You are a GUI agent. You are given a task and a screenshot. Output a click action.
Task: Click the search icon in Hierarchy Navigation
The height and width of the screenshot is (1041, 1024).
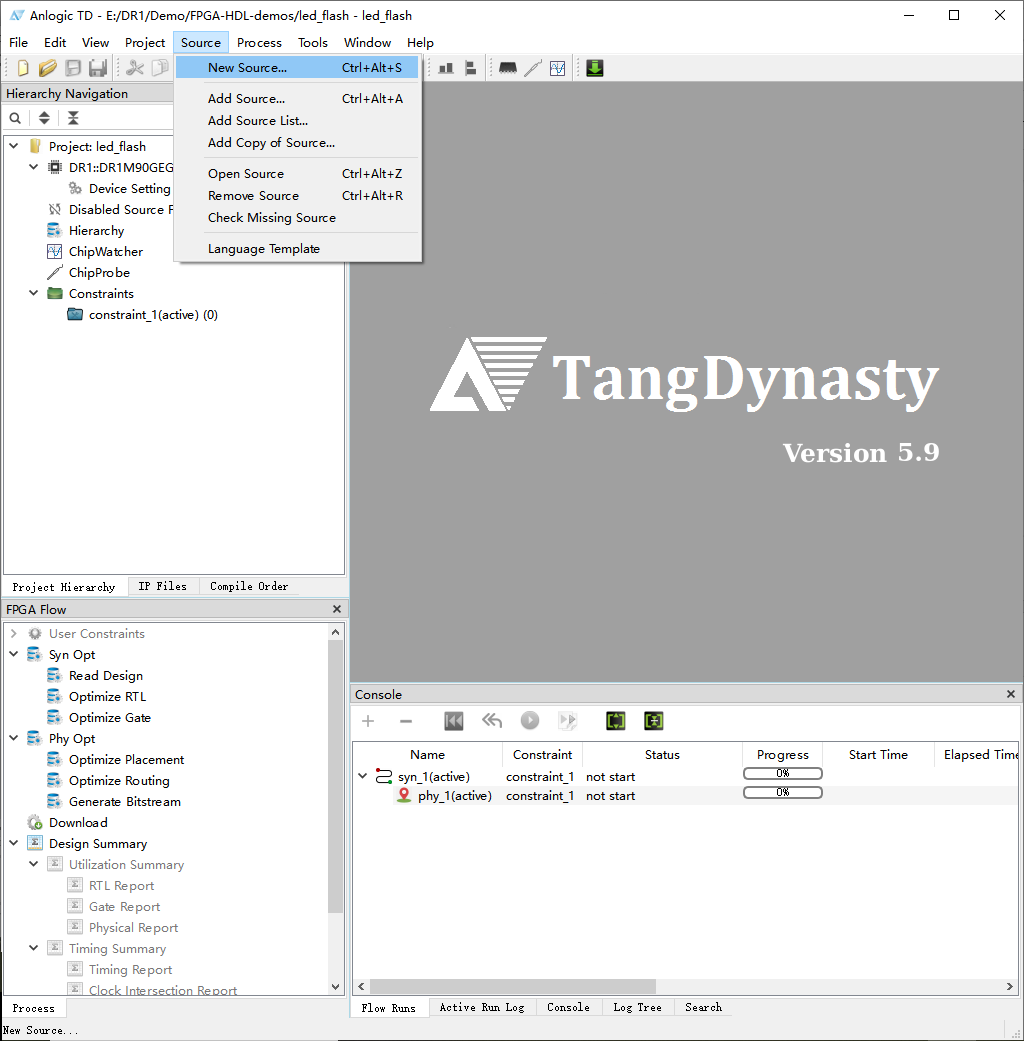pos(15,118)
